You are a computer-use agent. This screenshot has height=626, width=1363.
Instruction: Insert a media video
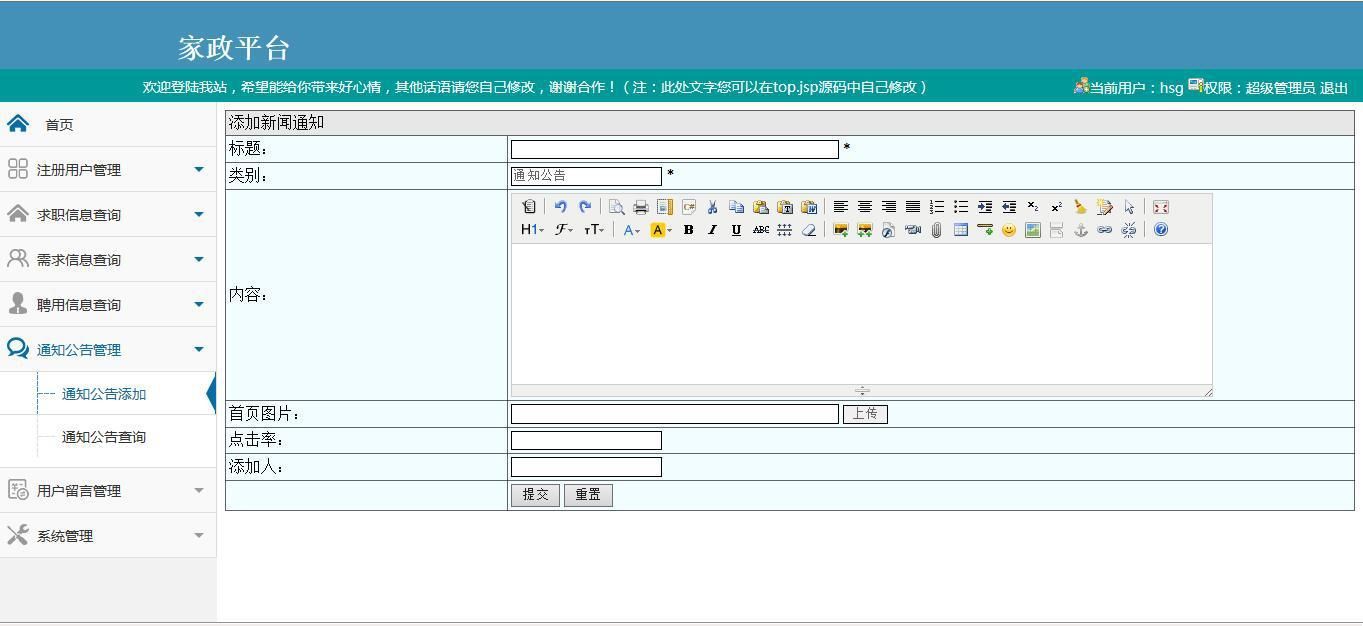(x=913, y=230)
